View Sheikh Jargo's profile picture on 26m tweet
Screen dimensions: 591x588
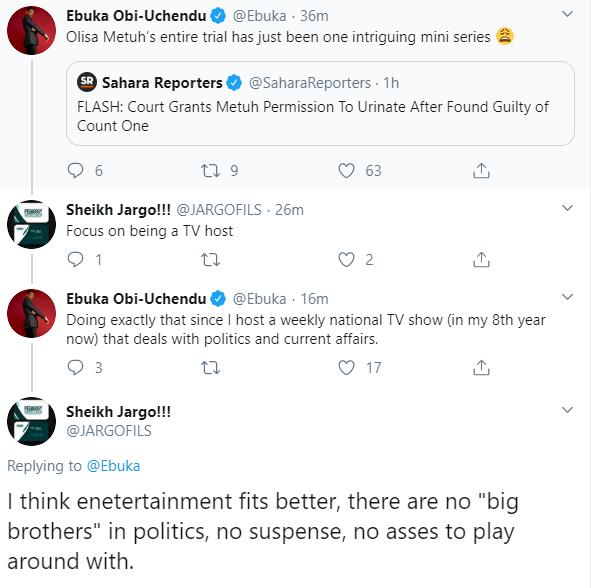[32, 224]
